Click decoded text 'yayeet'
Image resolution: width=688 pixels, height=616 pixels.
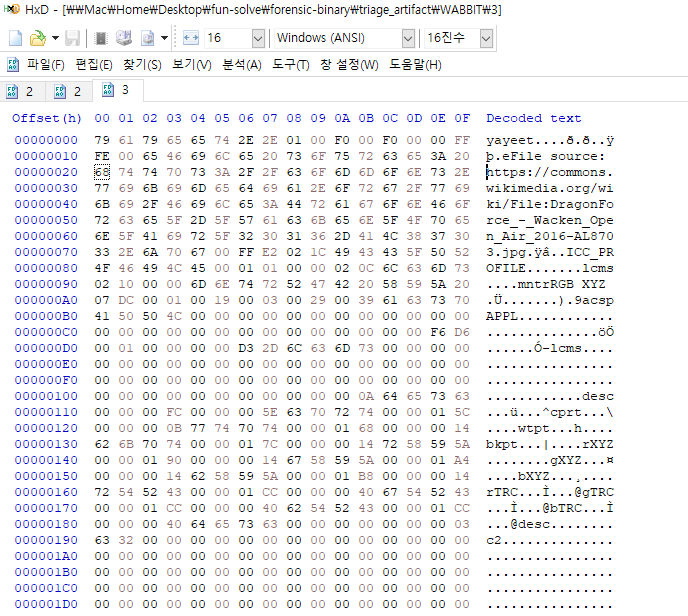510,140
